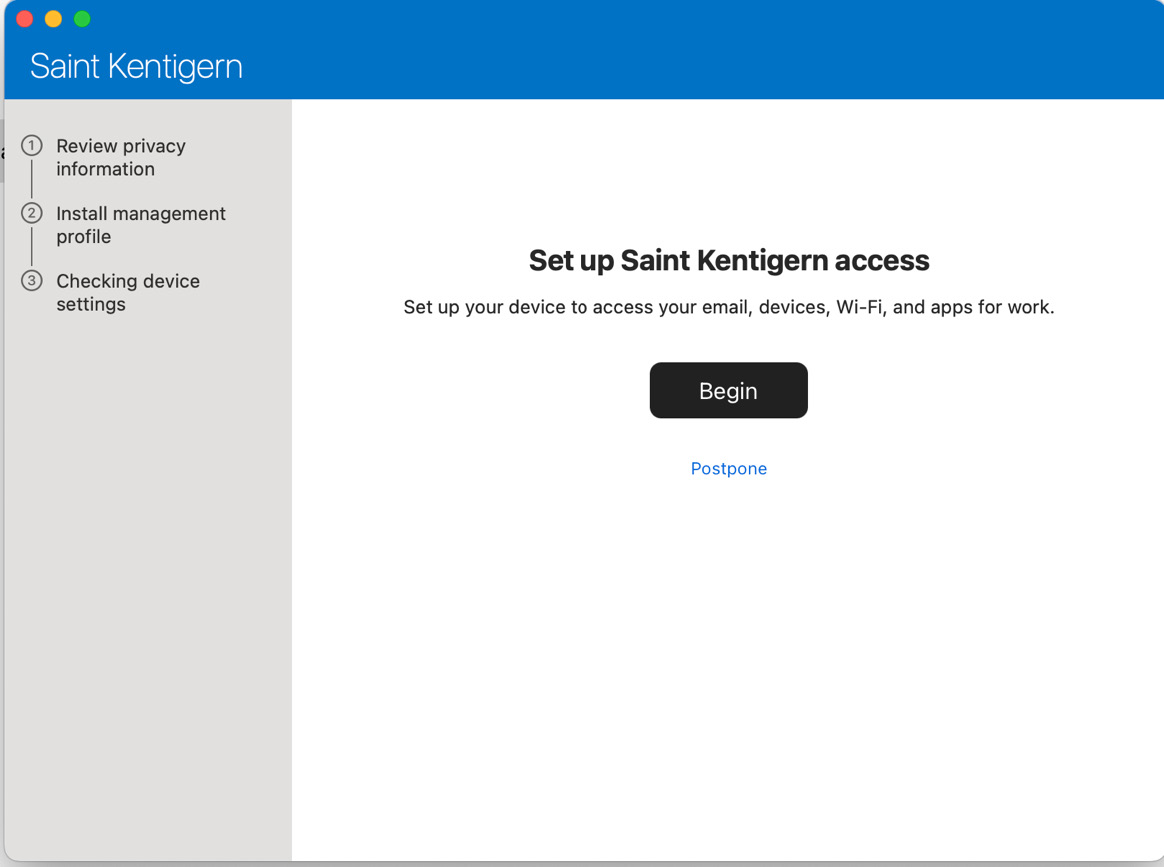Image resolution: width=1164 pixels, height=867 pixels.
Task: Minimize the window with the yellow button
Action: pos(53,19)
